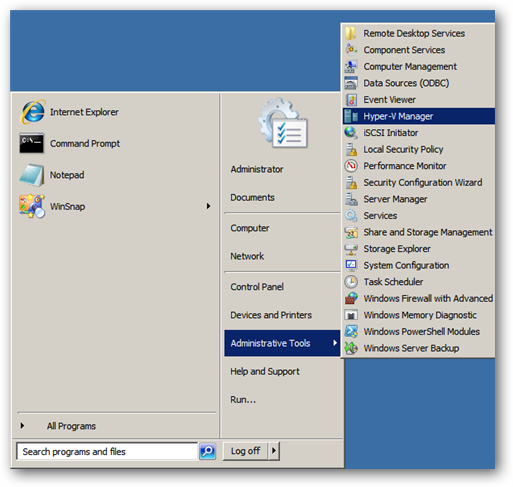Click the Task Scheduler clock icon
Viewport: 513px width, 487px height.
pos(351,282)
